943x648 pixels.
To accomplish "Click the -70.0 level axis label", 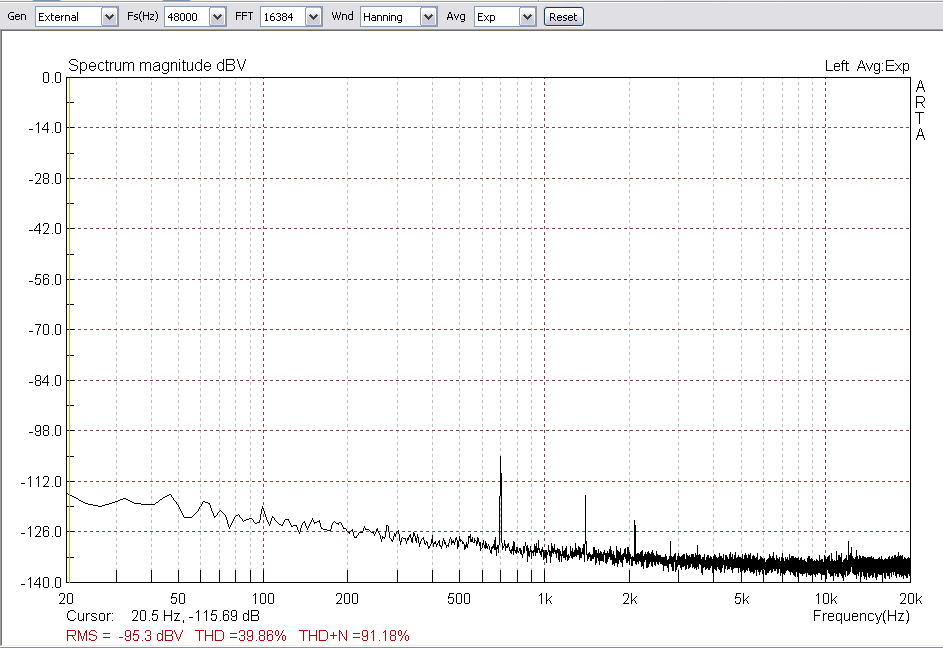I will click(x=45, y=330).
